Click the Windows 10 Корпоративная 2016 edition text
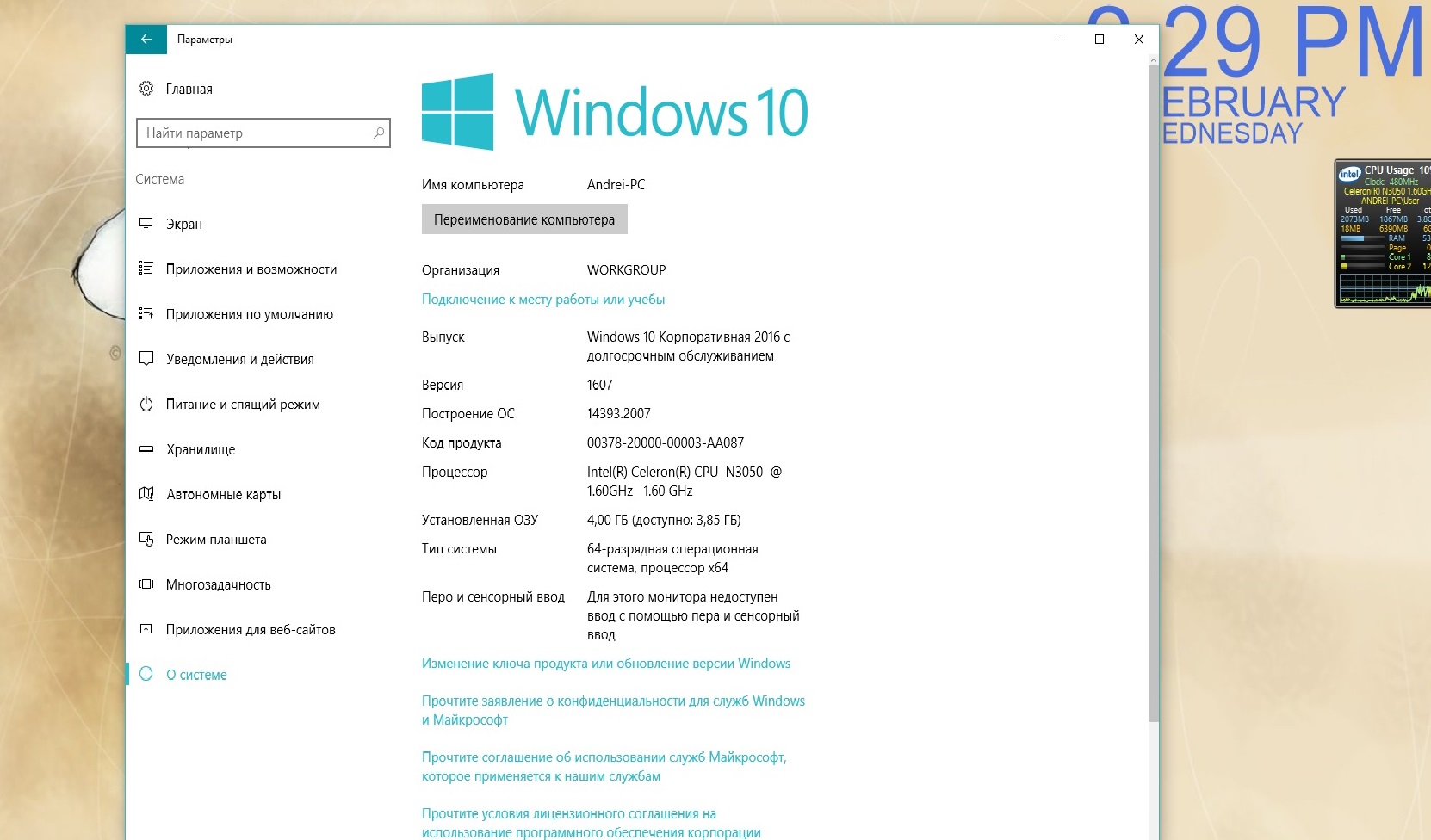This screenshot has width=1431, height=840. click(688, 346)
